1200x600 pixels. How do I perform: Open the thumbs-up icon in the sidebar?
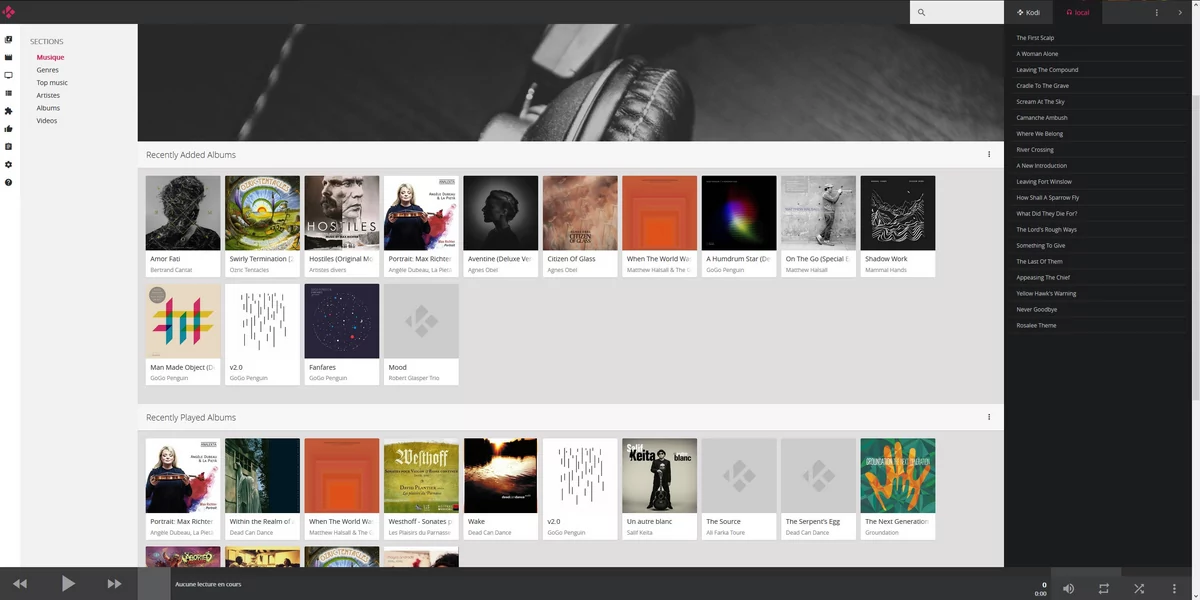9,129
